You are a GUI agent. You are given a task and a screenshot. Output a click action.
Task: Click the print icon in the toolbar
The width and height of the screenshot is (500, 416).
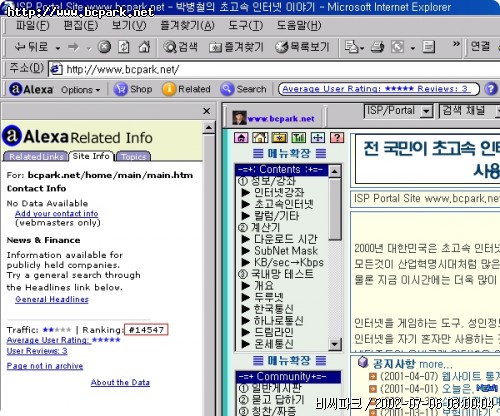click(377, 47)
